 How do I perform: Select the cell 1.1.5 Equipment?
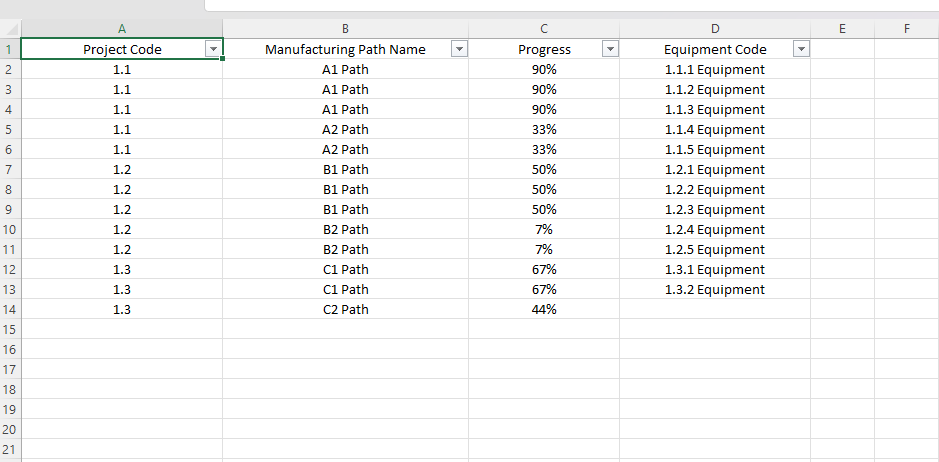coord(715,149)
